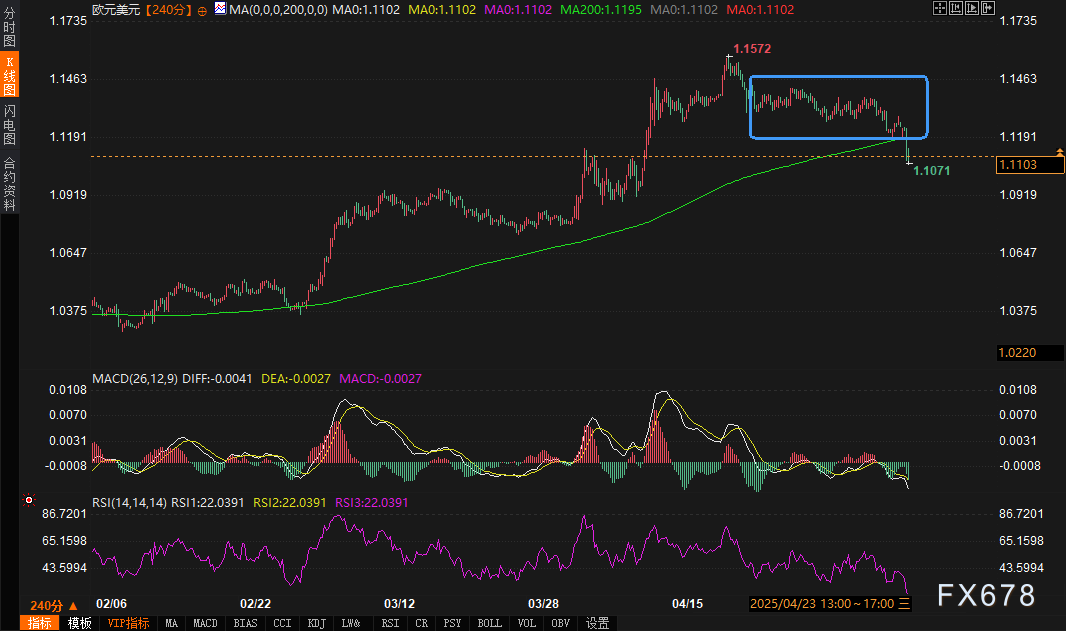Switch to the 闪电图 view
This screenshot has height=631, width=1066.
pyautogui.click(x=9, y=124)
